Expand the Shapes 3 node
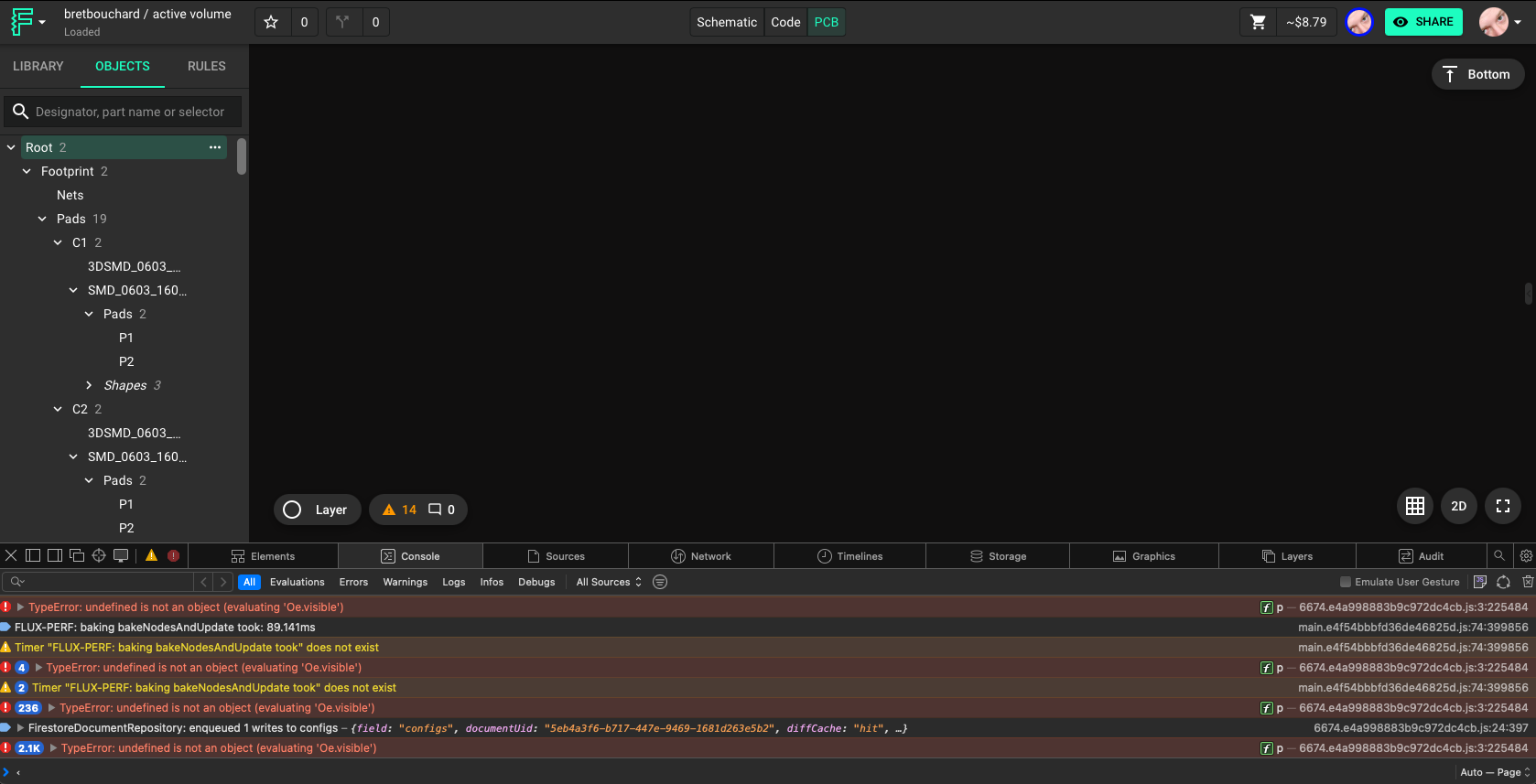The image size is (1536, 784). click(89, 385)
